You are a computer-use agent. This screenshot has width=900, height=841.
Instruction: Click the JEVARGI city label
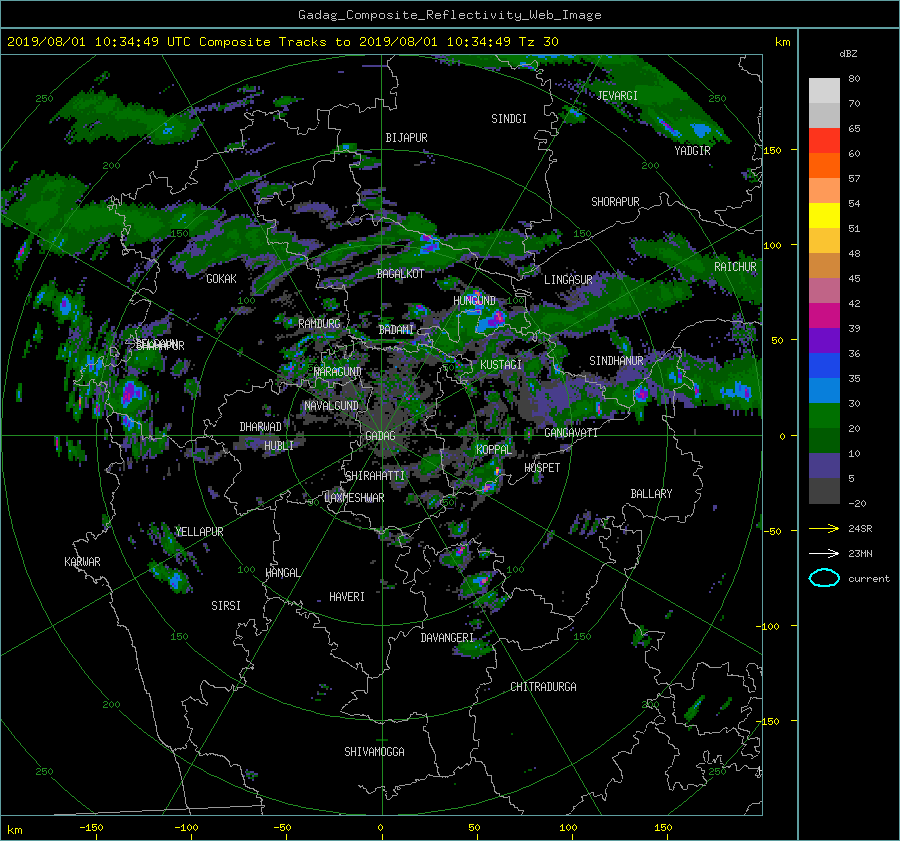tap(617, 96)
